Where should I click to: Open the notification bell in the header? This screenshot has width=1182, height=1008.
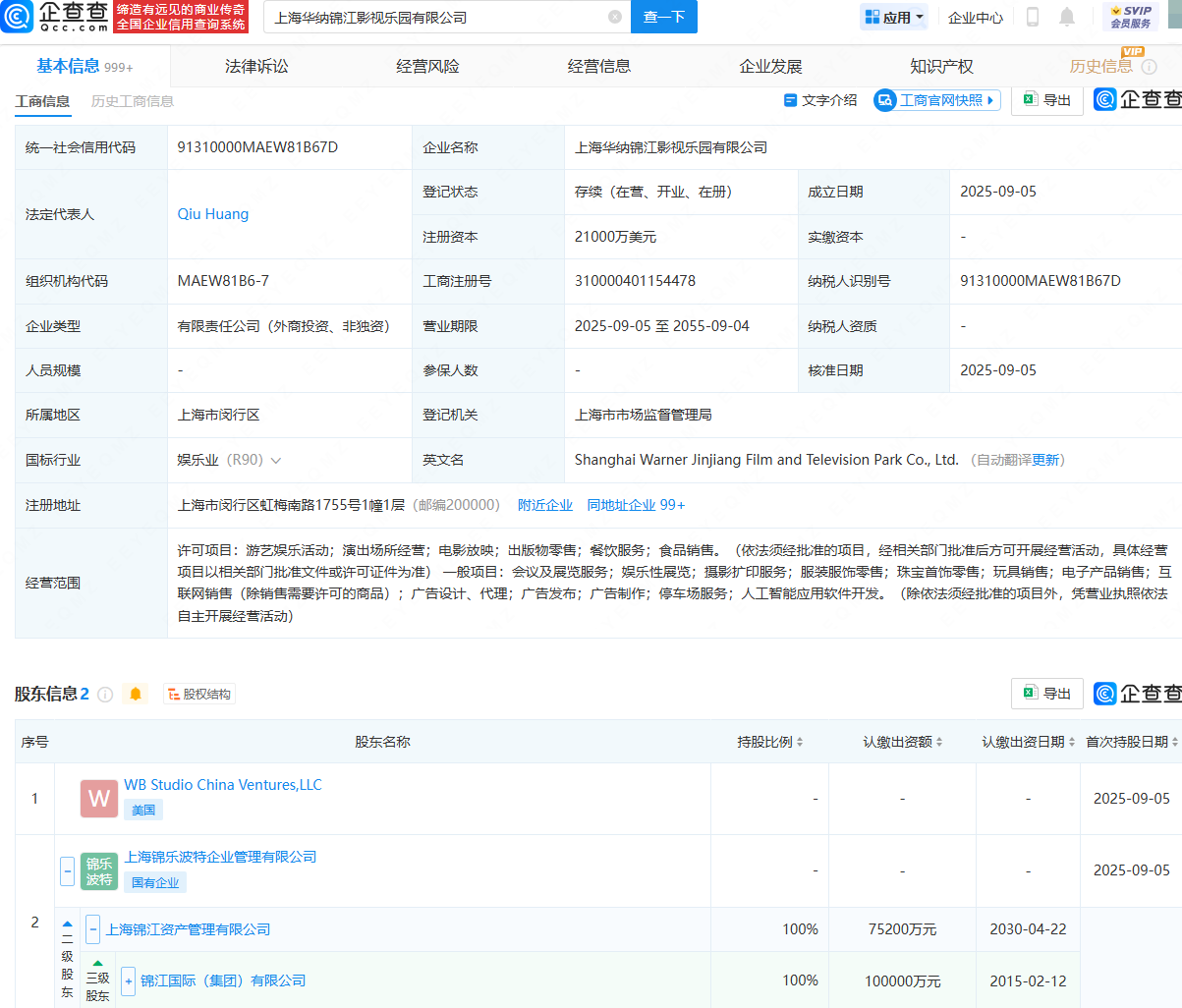[1067, 17]
